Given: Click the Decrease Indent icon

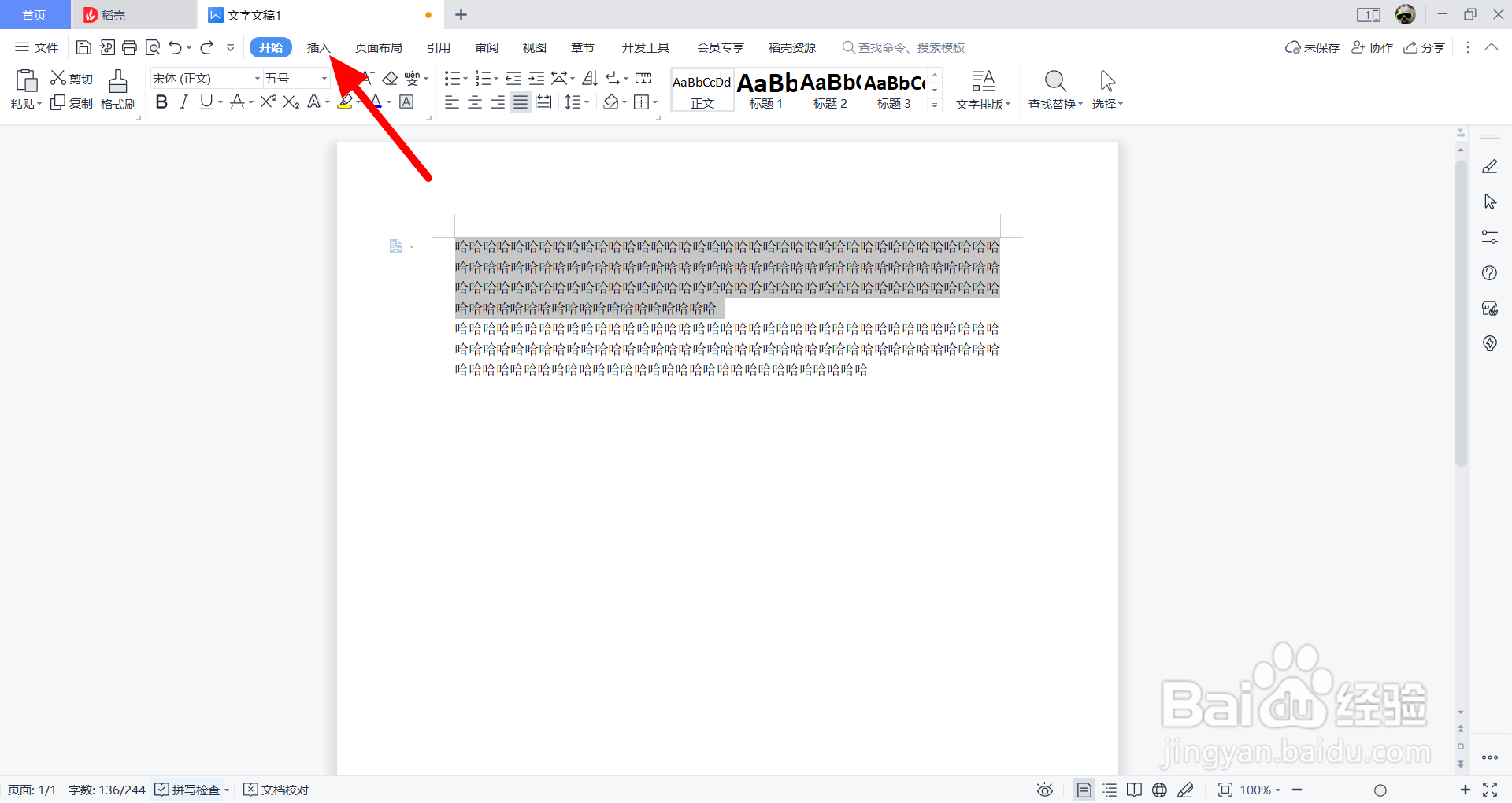Looking at the screenshot, I should click(x=513, y=79).
